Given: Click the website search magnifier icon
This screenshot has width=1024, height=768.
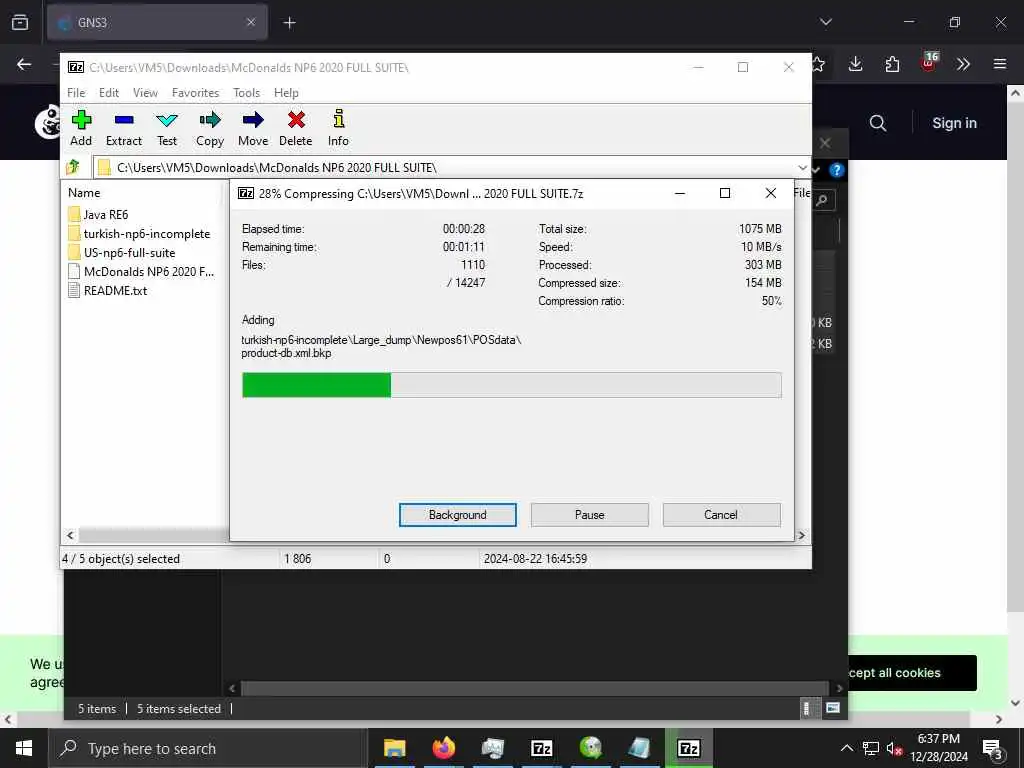Looking at the screenshot, I should 878,123.
